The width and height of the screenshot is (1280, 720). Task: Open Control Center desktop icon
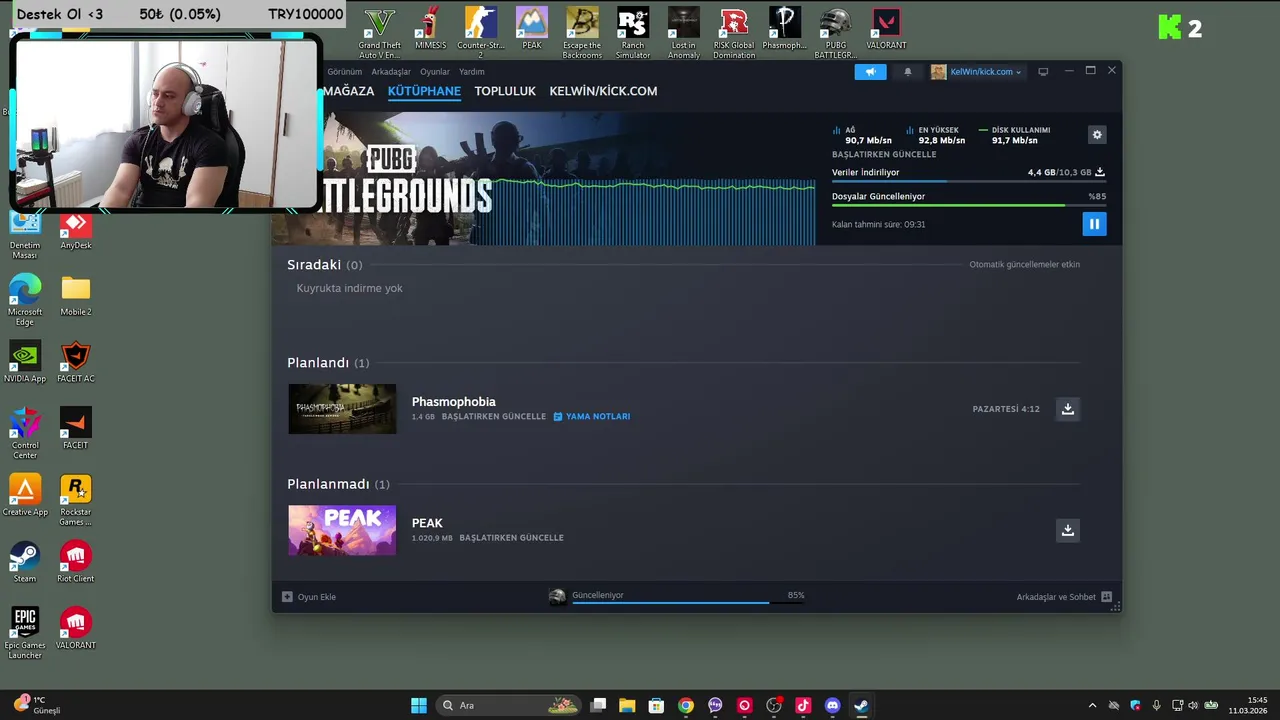(x=25, y=433)
